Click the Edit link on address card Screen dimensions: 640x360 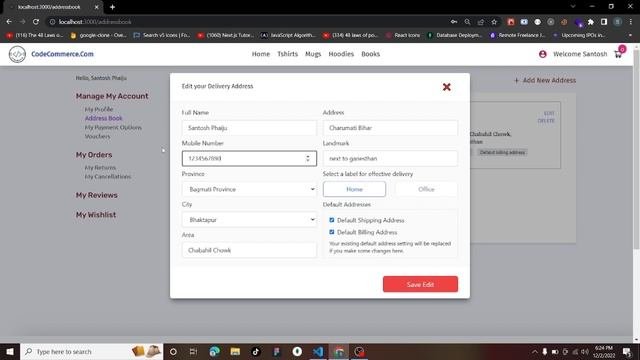549,113
